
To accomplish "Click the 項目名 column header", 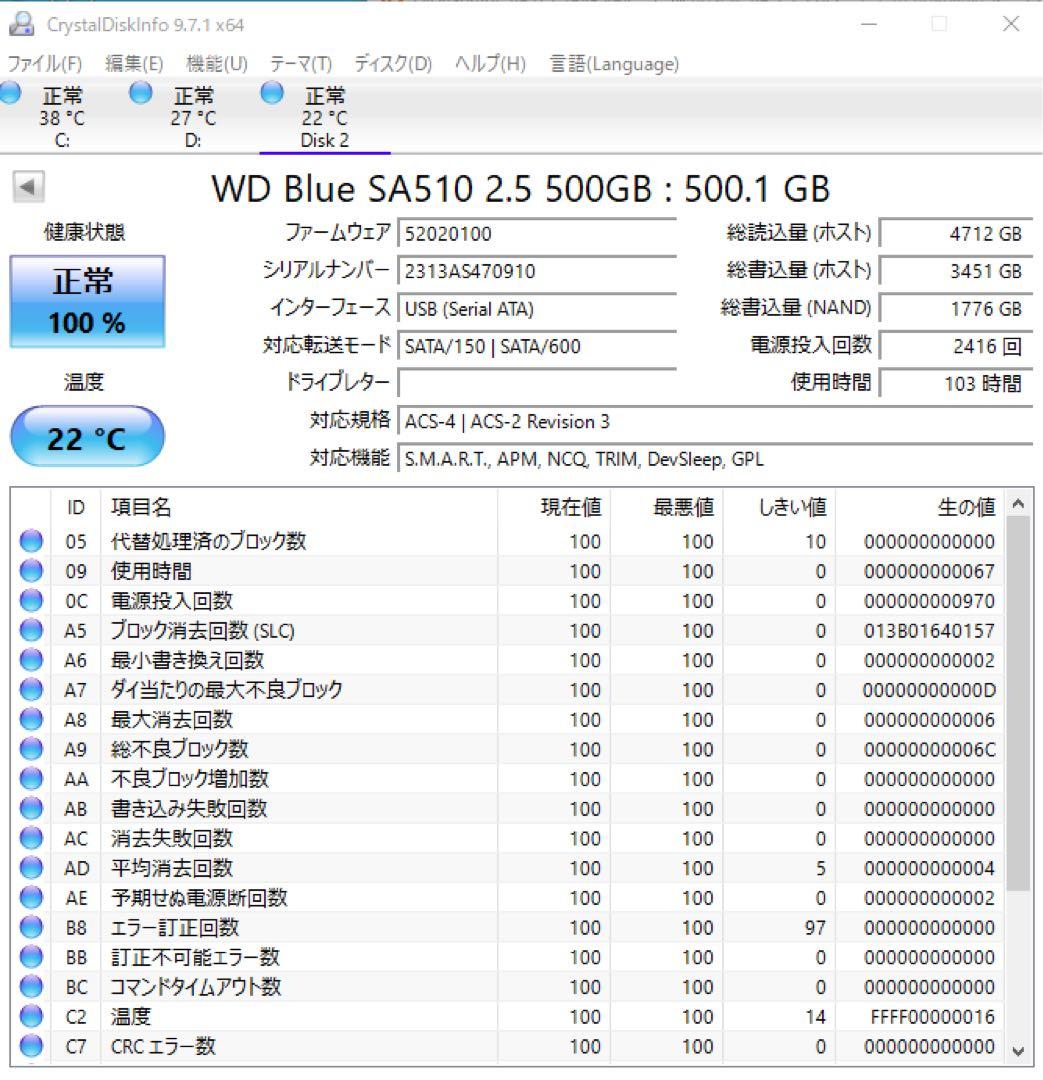I will [299, 508].
